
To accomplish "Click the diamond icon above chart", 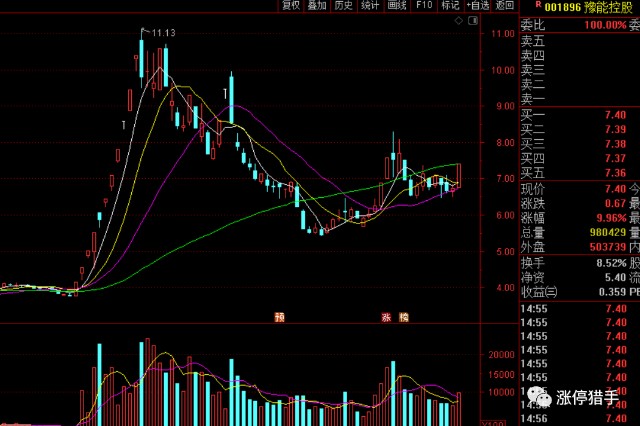I will click(x=459, y=20).
